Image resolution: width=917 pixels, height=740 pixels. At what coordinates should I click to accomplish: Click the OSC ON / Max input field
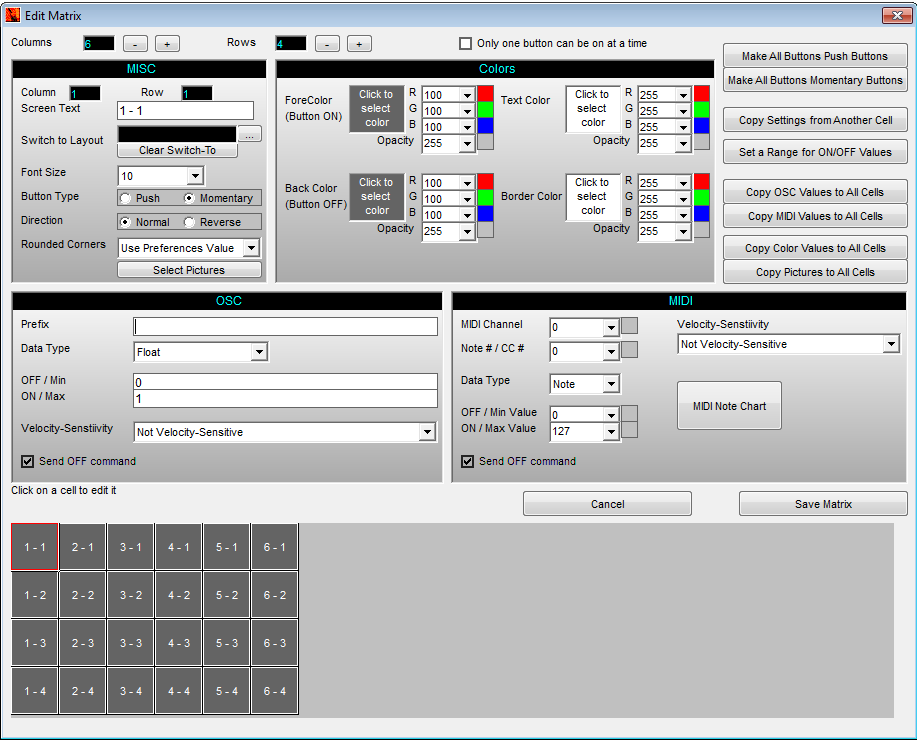(x=285, y=398)
